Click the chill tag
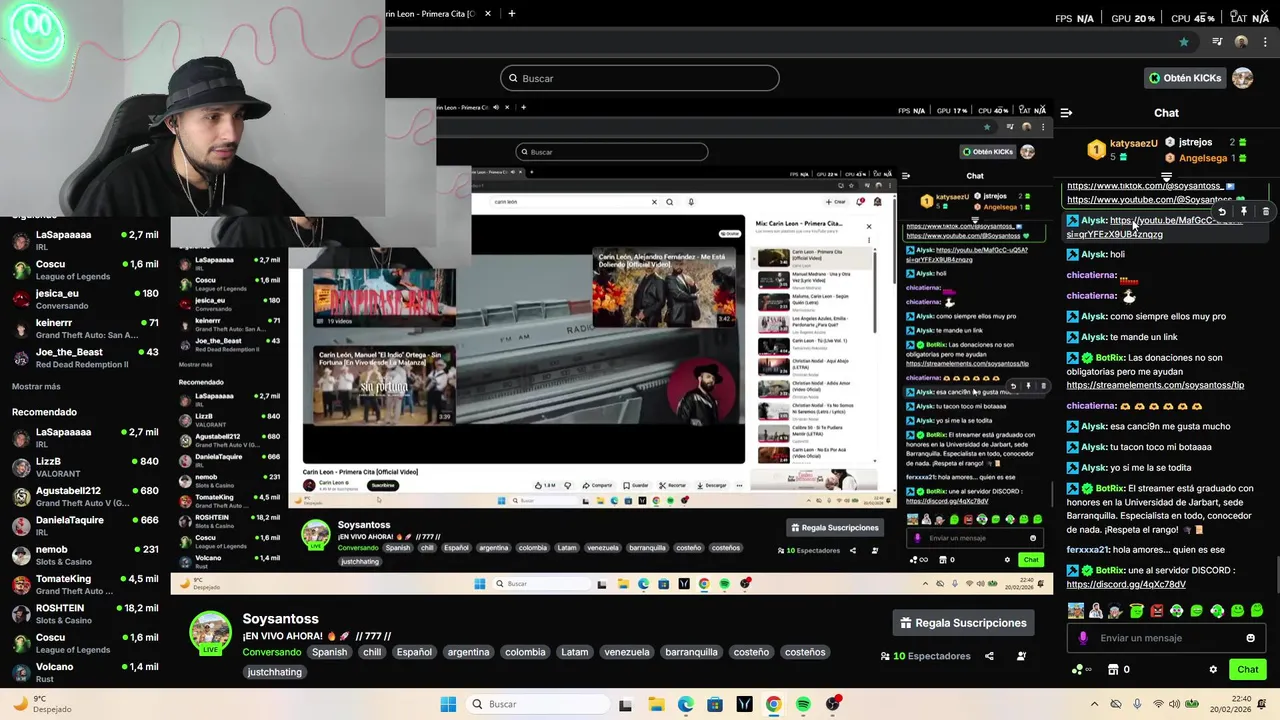Image resolution: width=1280 pixels, height=720 pixels. click(372, 652)
